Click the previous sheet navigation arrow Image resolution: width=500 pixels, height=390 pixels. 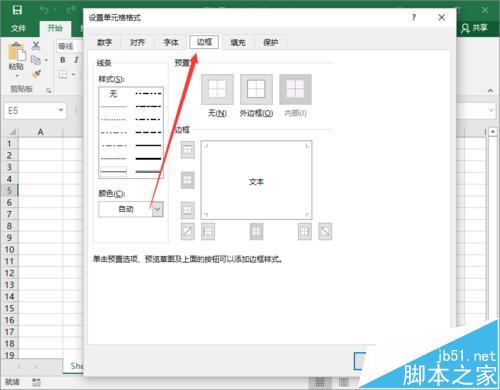pyautogui.click(x=19, y=366)
